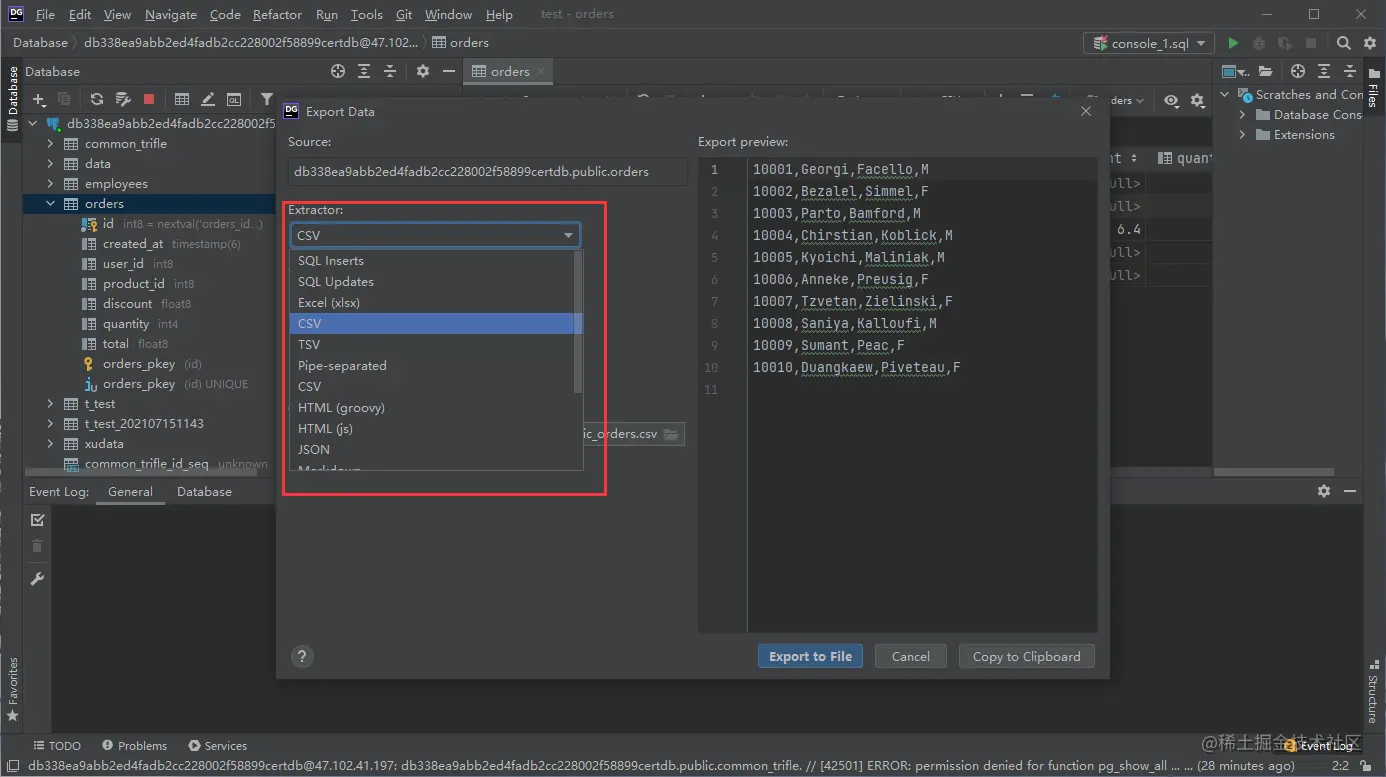
Task: Toggle the mark-all-read checkmark in Event Log
Action: pos(37,520)
